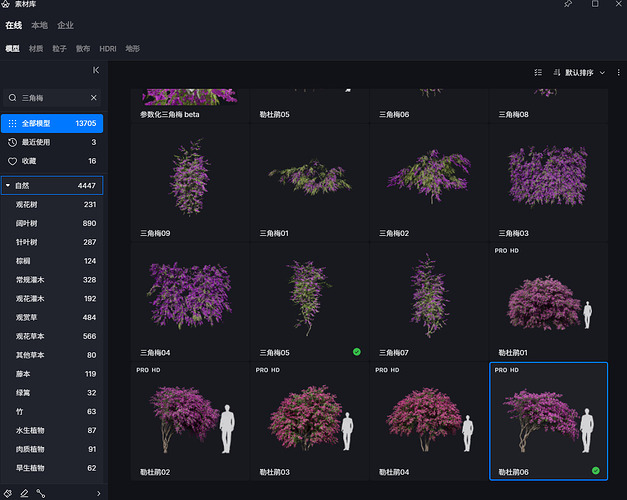Screen dimensions: 627x500
Task: Click the list filter icon beside 默认排序
Action: [x=538, y=72]
